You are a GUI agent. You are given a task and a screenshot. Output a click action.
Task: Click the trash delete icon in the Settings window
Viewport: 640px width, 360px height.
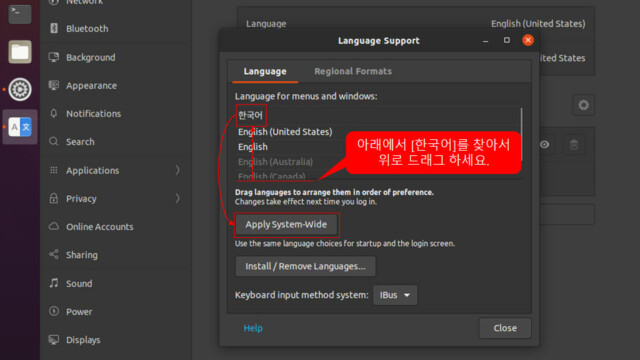tap(574, 144)
